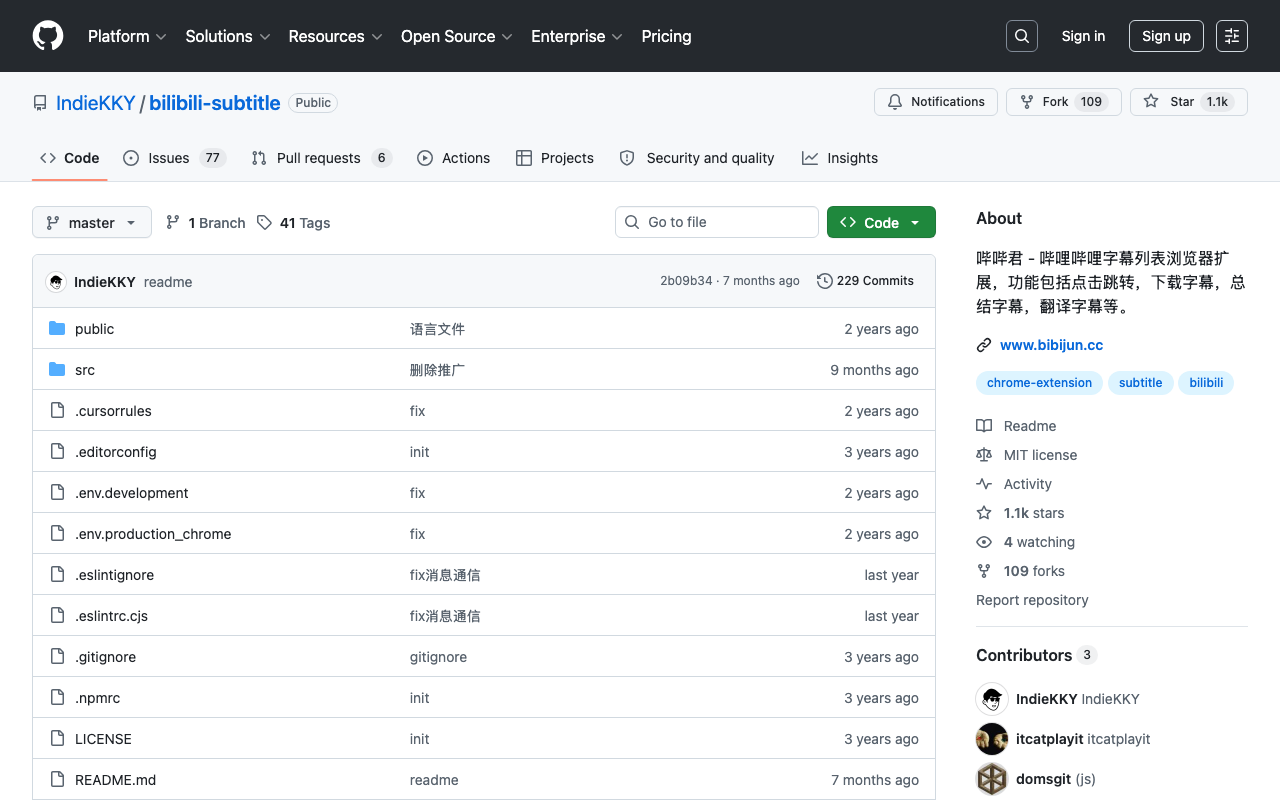Click the public folder icon
This screenshot has height=800, width=1280.
pyautogui.click(x=57, y=329)
